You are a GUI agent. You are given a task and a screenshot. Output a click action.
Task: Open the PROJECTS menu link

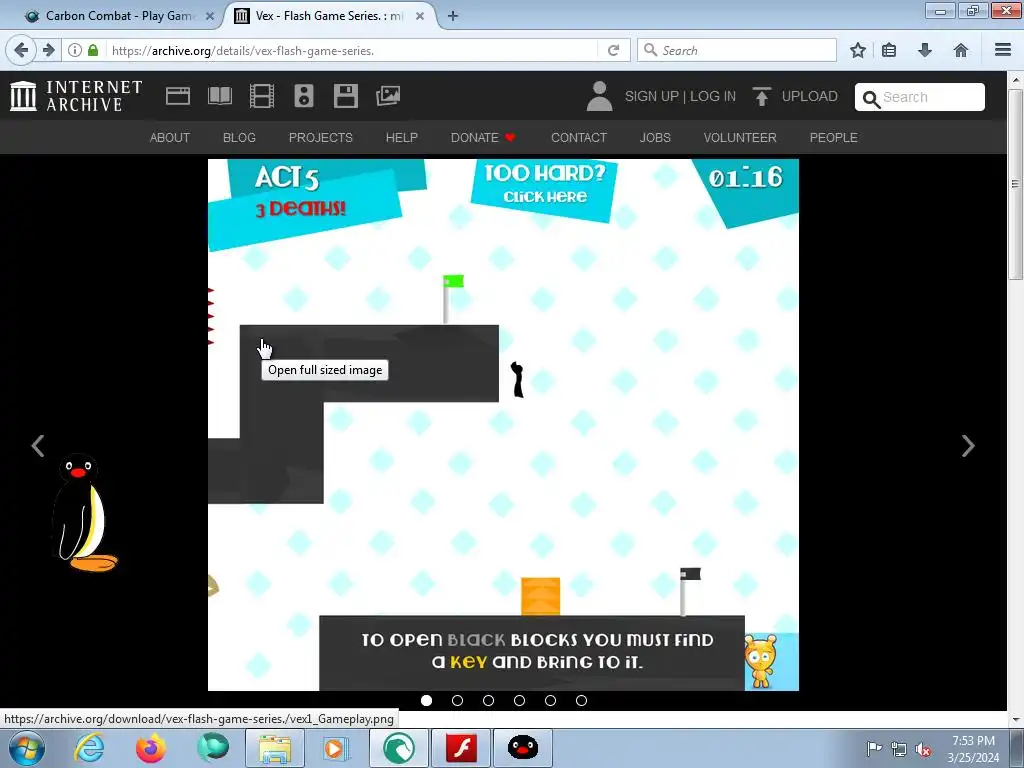(x=321, y=138)
